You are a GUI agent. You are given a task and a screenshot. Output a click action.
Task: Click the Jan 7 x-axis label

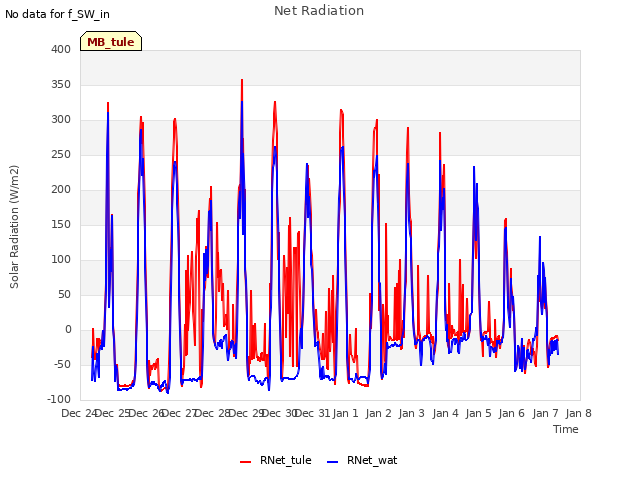tap(545, 413)
